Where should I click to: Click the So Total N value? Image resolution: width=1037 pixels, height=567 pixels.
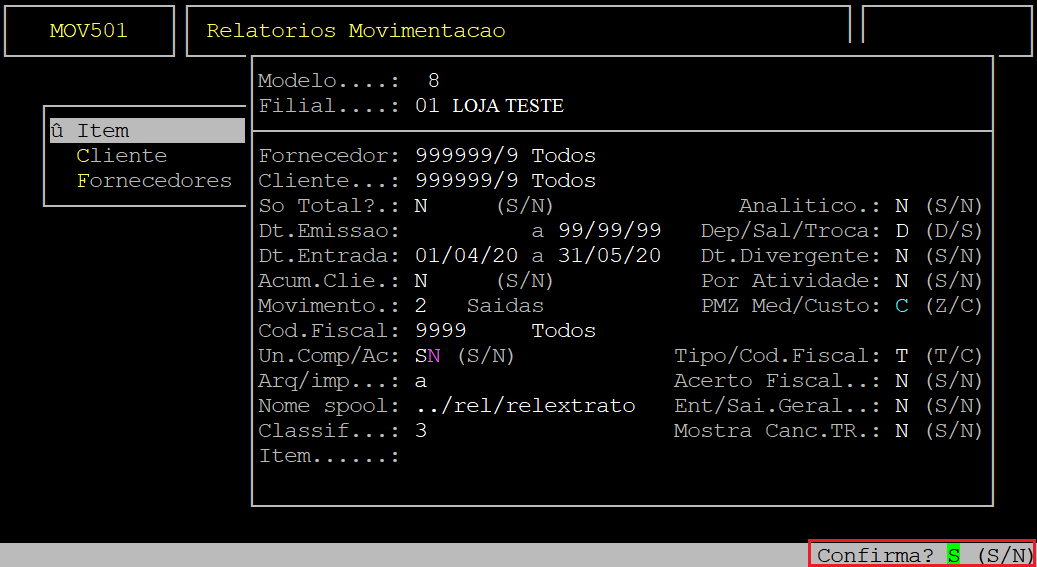point(421,206)
